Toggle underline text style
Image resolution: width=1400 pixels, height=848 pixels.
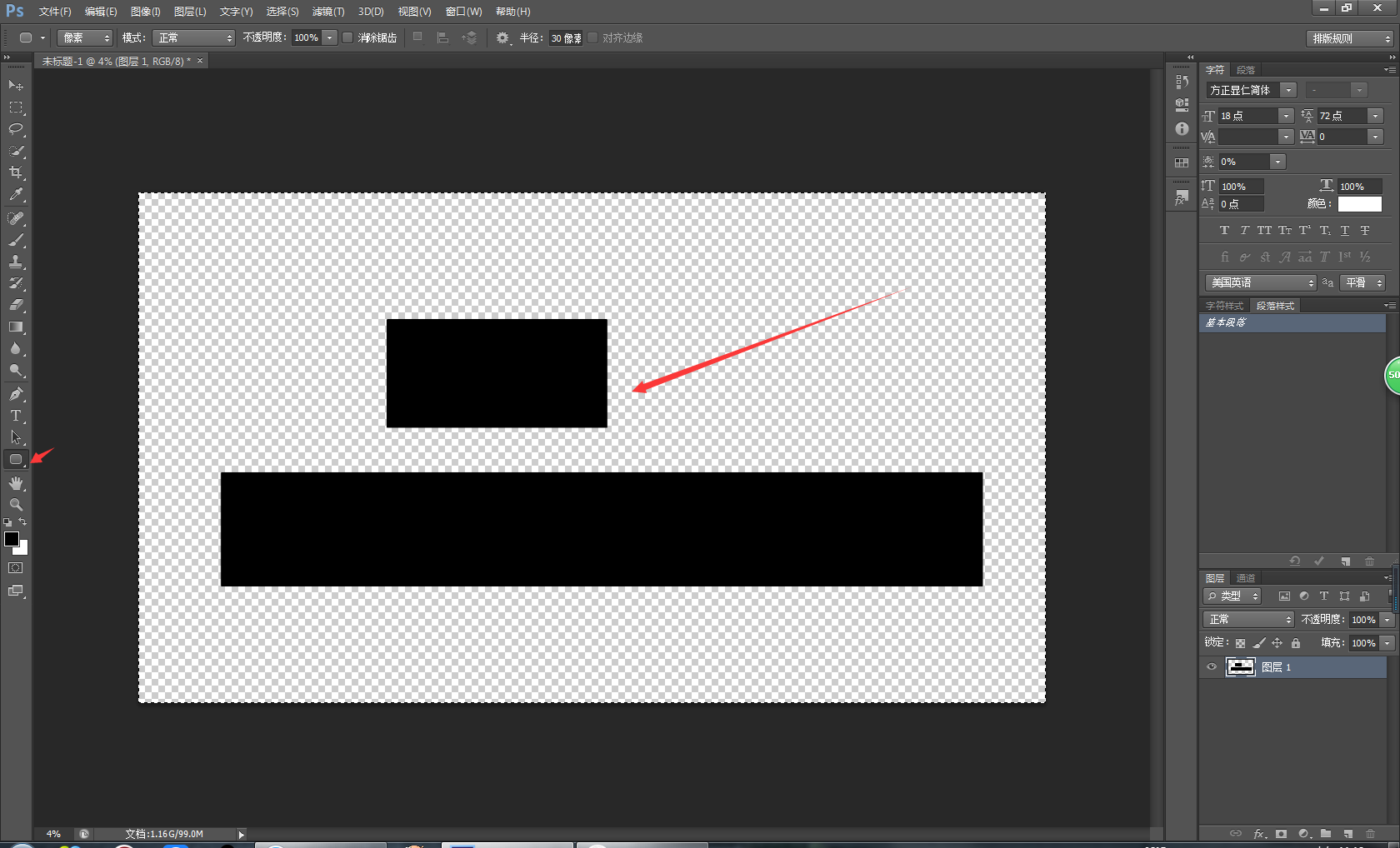(1345, 231)
